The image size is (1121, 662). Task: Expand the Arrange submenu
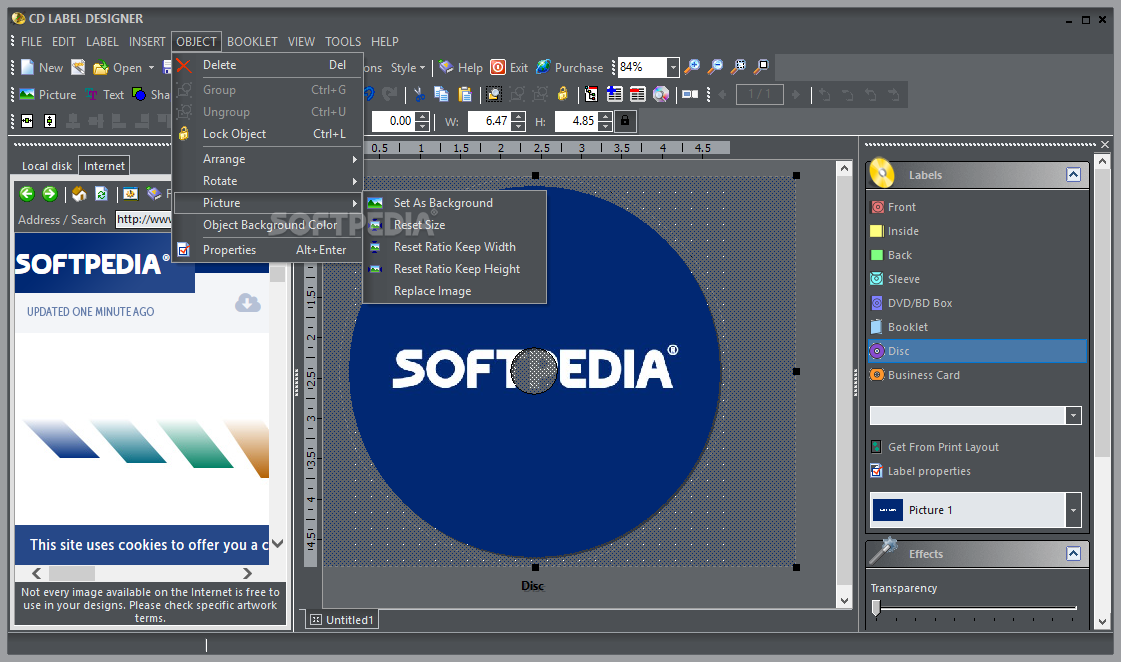point(268,159)
